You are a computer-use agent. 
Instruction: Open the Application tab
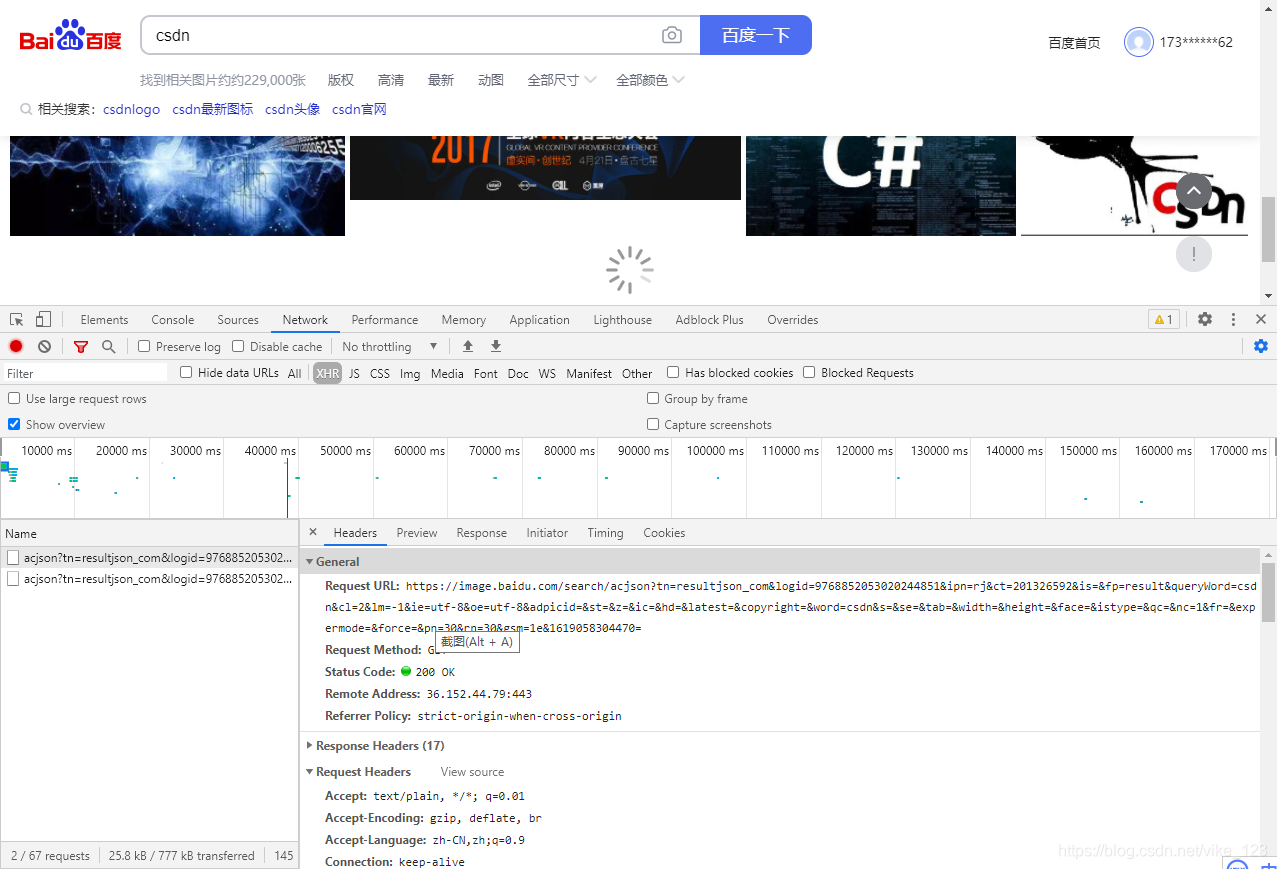(x=539, y=320)
